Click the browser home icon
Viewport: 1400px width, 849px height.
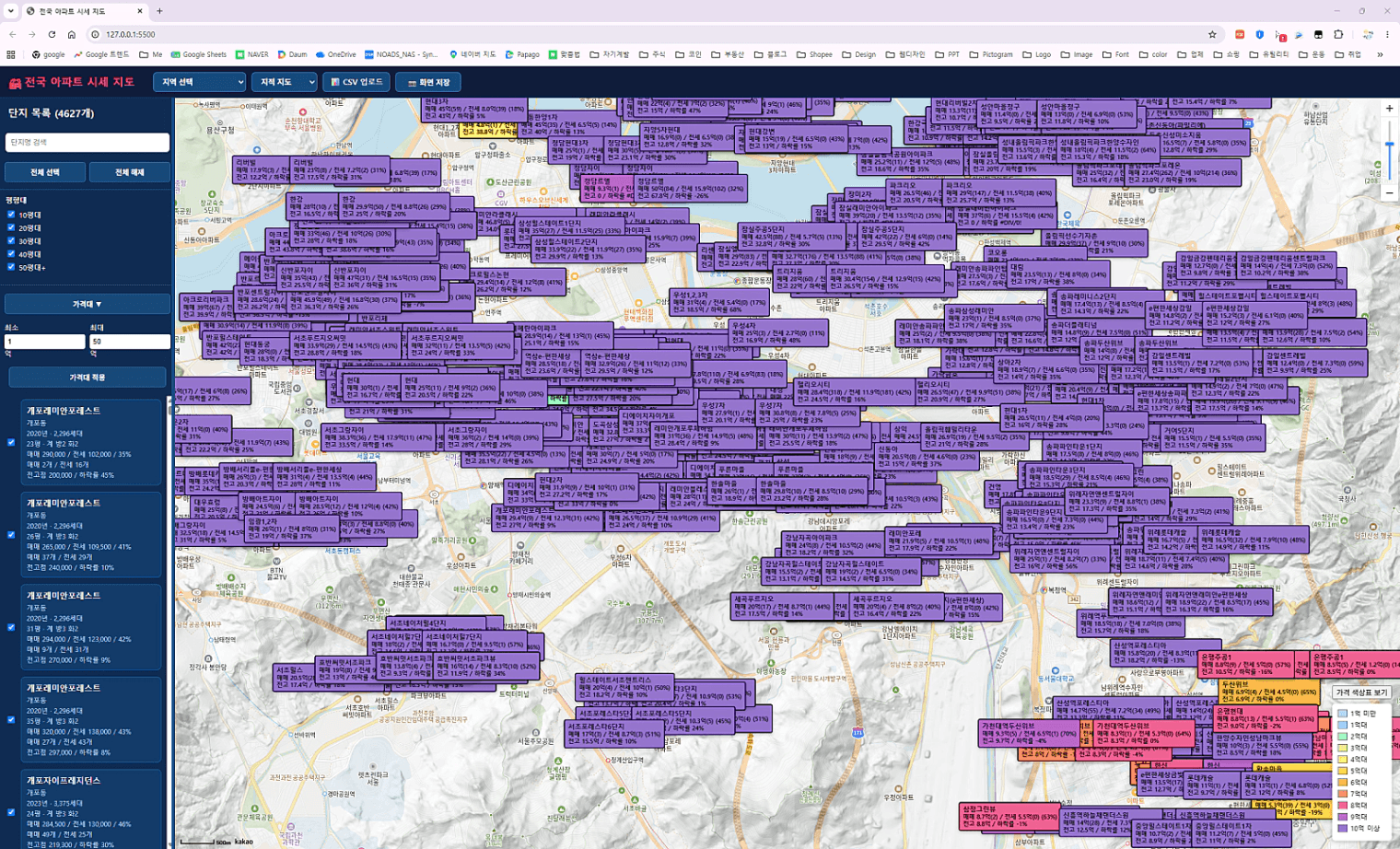[x=71, y=34]
